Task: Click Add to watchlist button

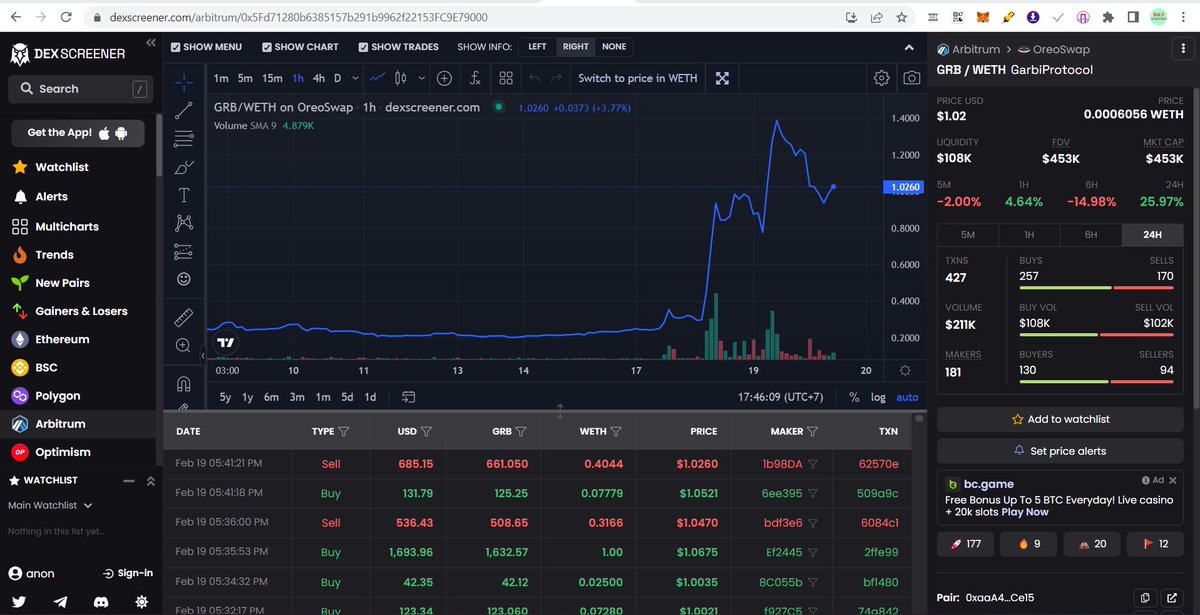Action: pyautogui.click(x=1060, y=420)
